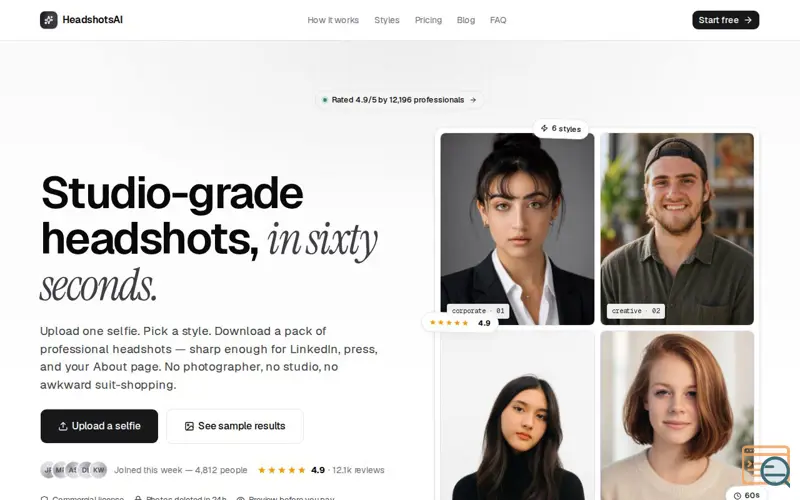The width and height of the screenshot is (800, 500).
Task: Click the Upload a selfie button
Action: 99,426
